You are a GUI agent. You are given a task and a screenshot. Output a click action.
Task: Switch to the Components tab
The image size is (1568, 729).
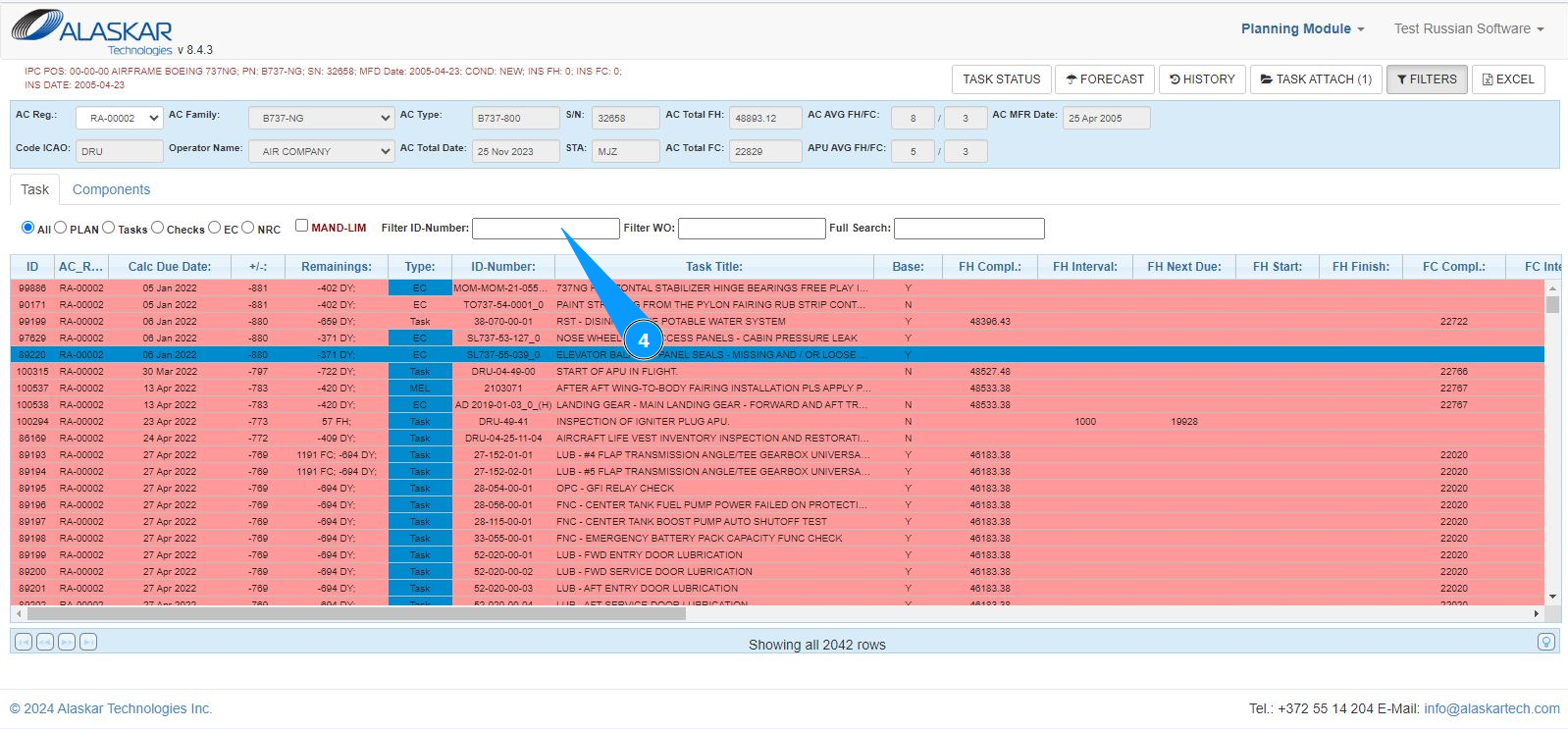[111, 189]
